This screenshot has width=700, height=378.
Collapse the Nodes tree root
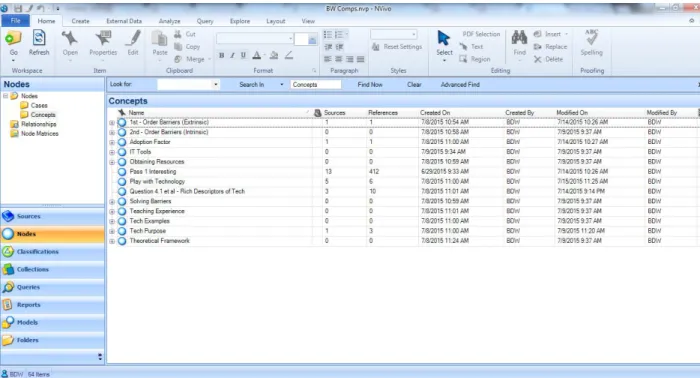point(5,96)
